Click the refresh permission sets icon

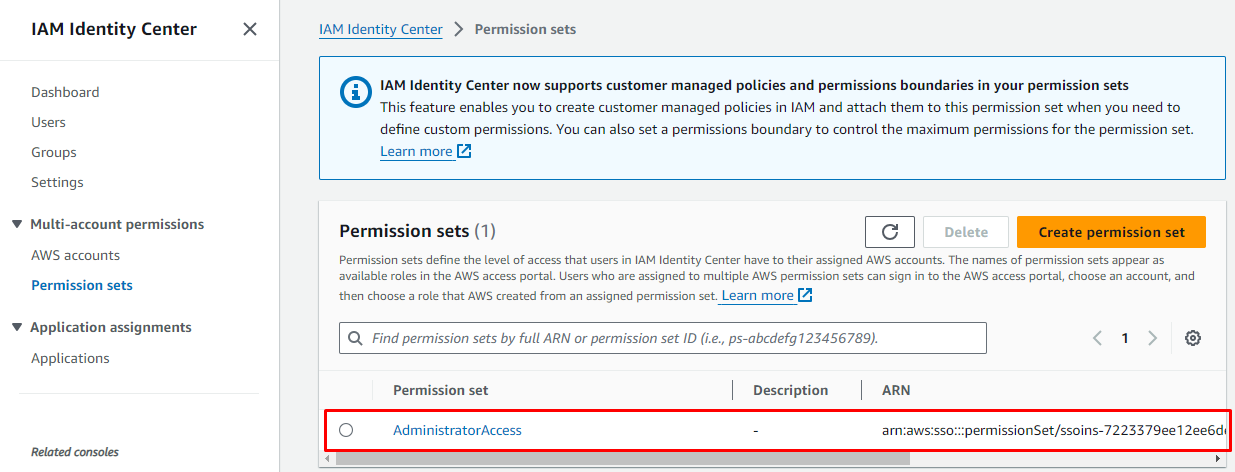click(890, 232)
